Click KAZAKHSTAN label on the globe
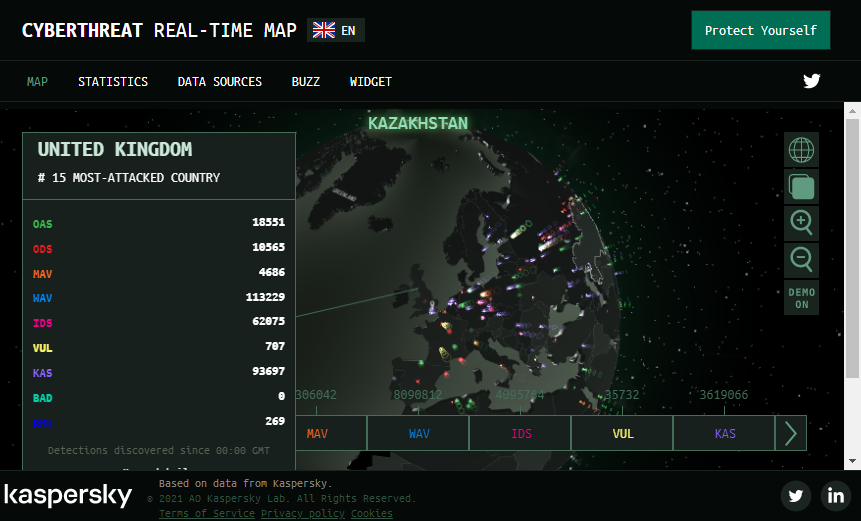This screenshot has height=521, width=861. (x=418, y=123)
